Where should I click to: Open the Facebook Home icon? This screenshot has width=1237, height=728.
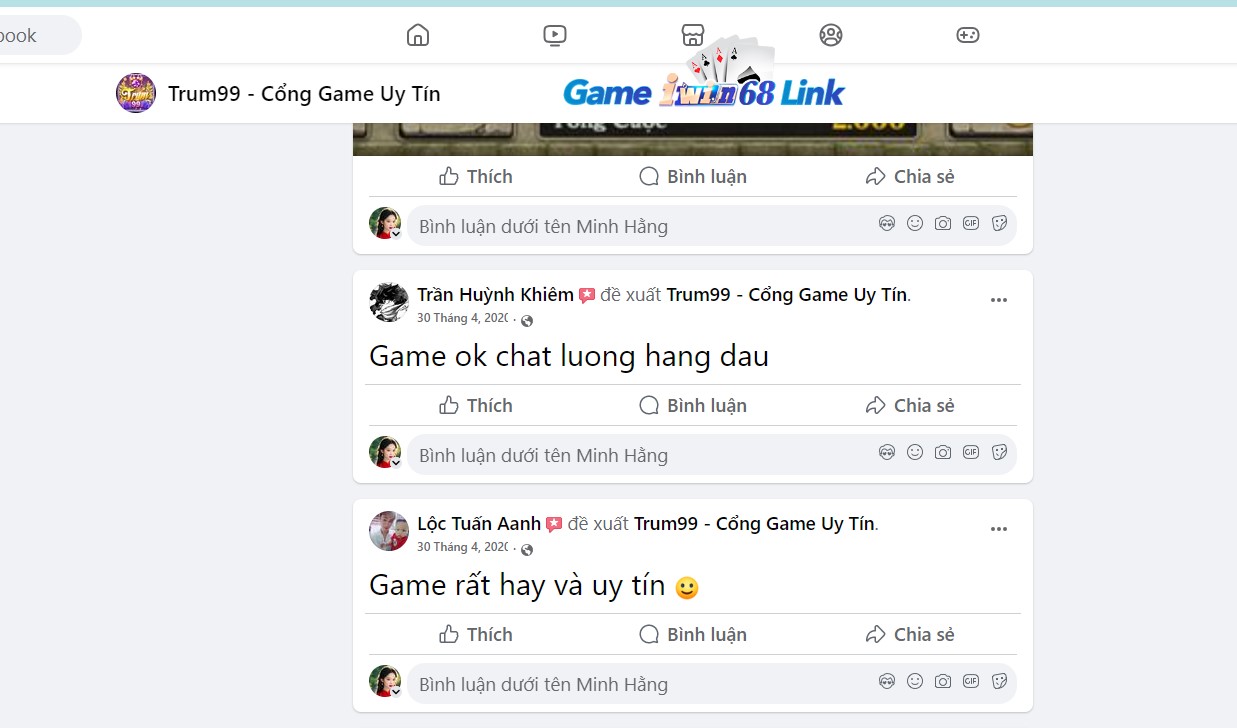(x=418, y=35)
